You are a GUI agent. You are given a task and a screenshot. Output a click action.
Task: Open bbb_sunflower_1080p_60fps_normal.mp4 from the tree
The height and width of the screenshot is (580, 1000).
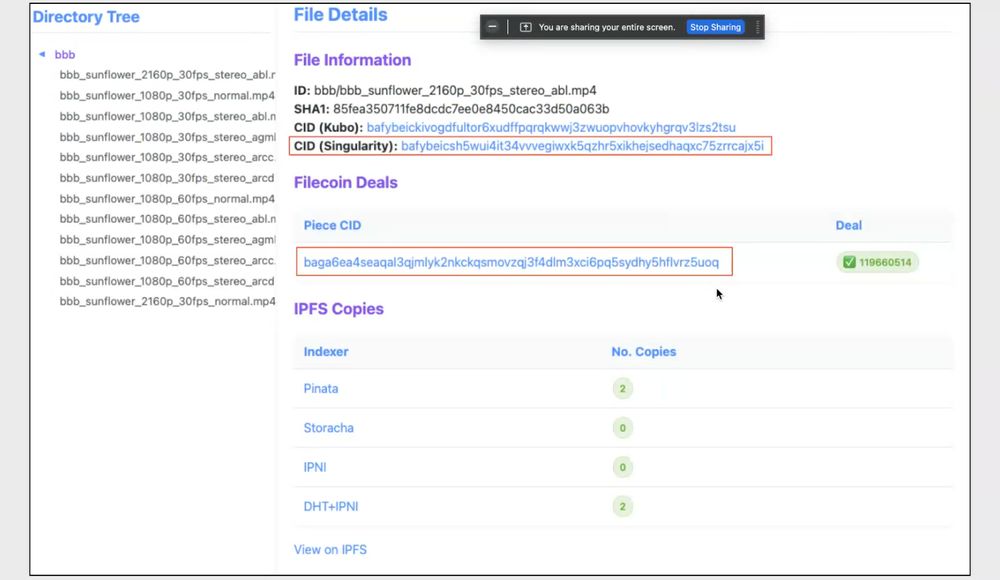(160, 198)
